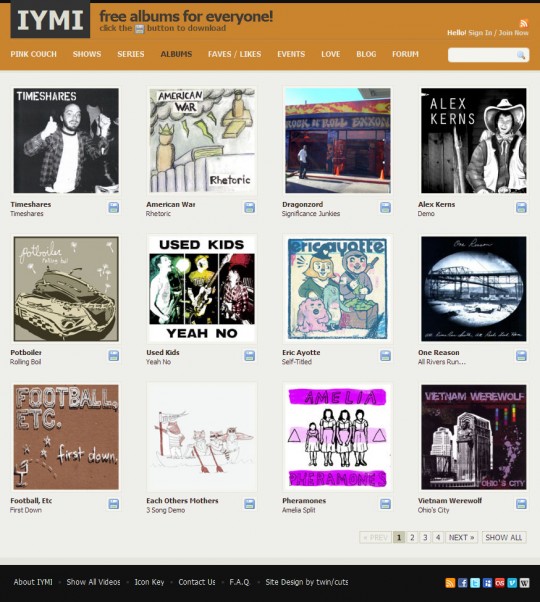Screen dimensions: 540x602
Task: Click the search magnifier icon
Action: (521, 55)
